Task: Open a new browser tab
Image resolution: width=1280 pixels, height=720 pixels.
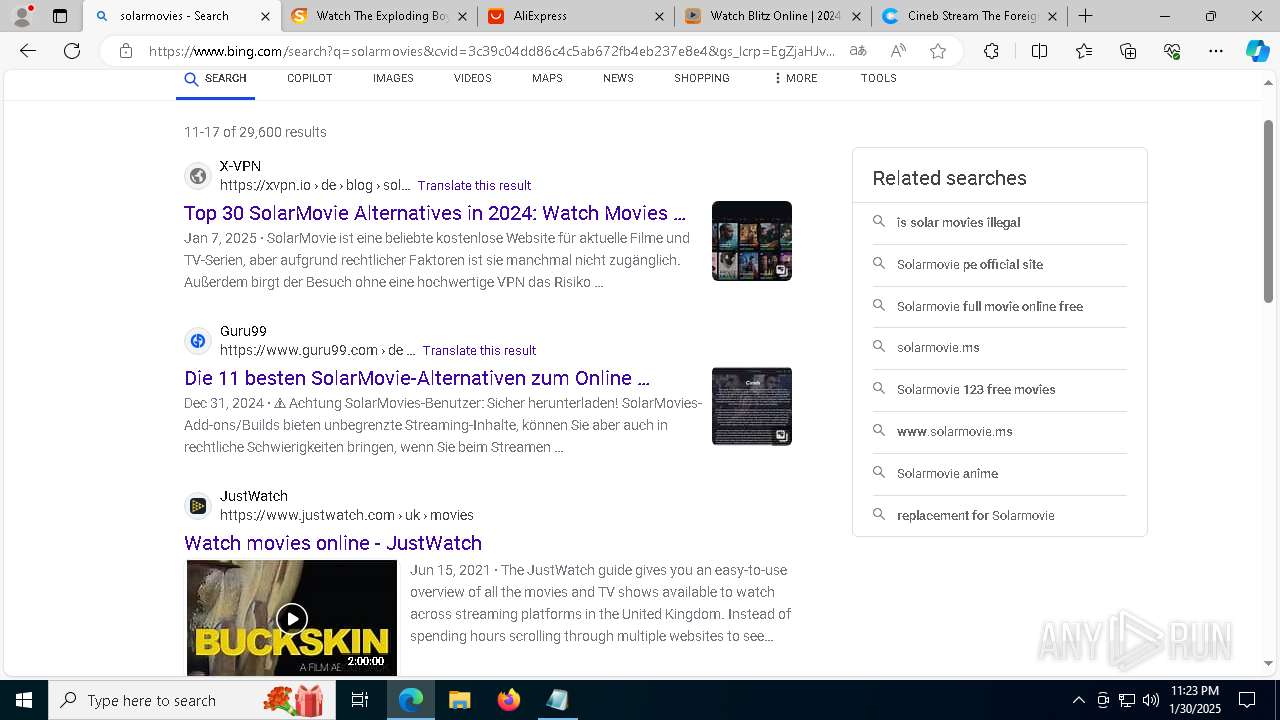Action: point(1085,16)
